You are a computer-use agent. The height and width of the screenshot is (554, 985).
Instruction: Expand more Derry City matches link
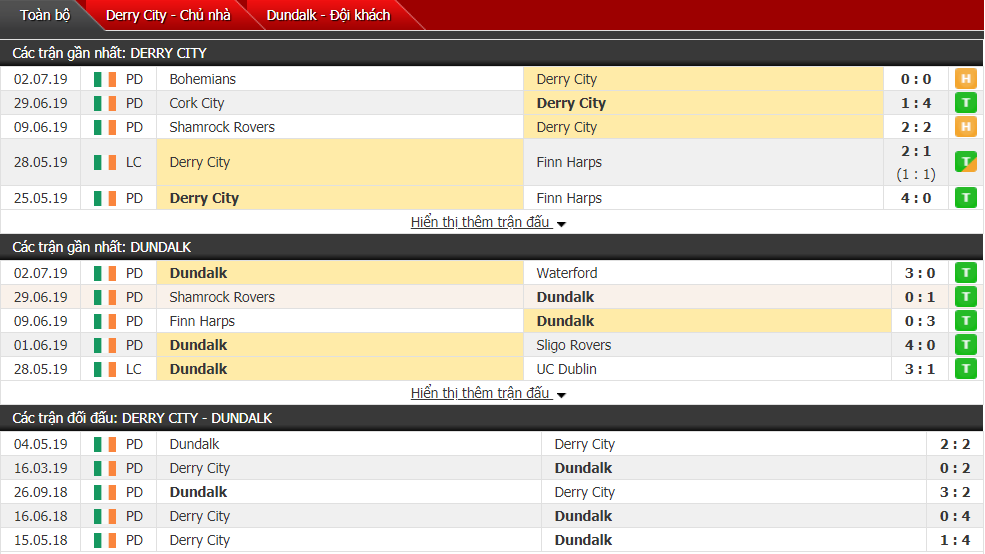[x=488, y=222]
